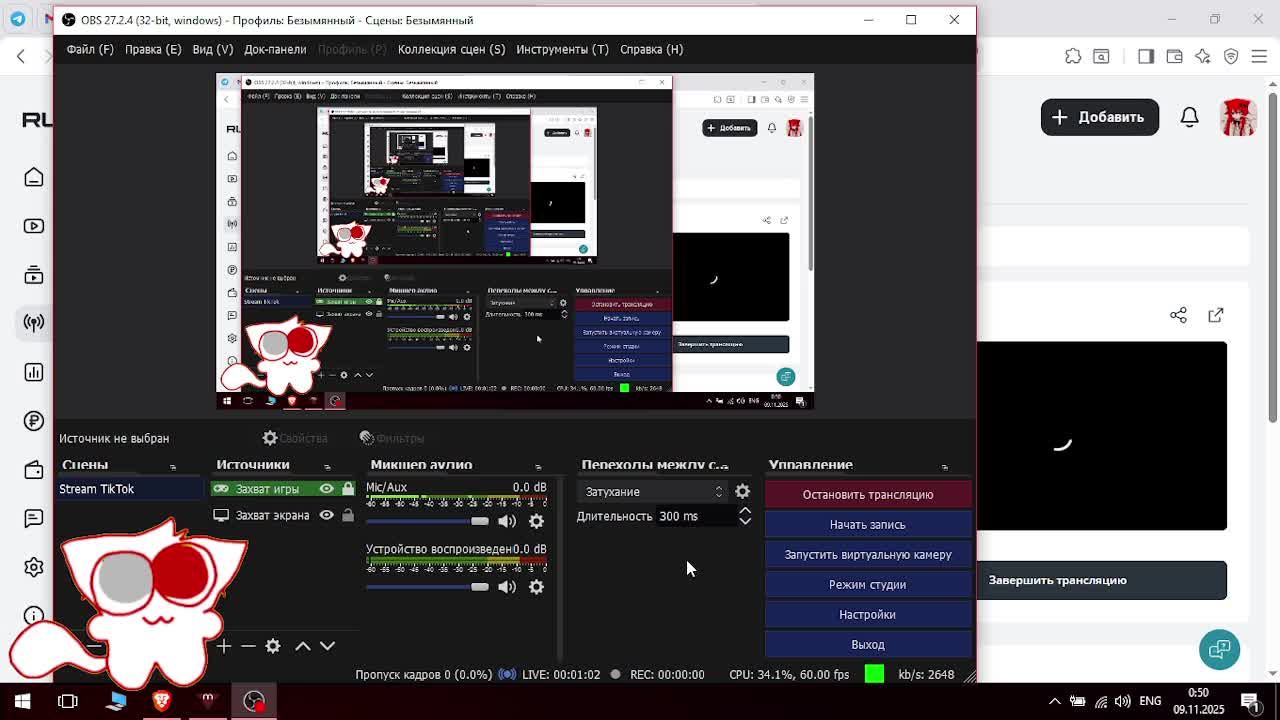This screenshot has width=1280, height=720.
Task: Click the share icon above stream player
Action: (x=1178, y=315)
